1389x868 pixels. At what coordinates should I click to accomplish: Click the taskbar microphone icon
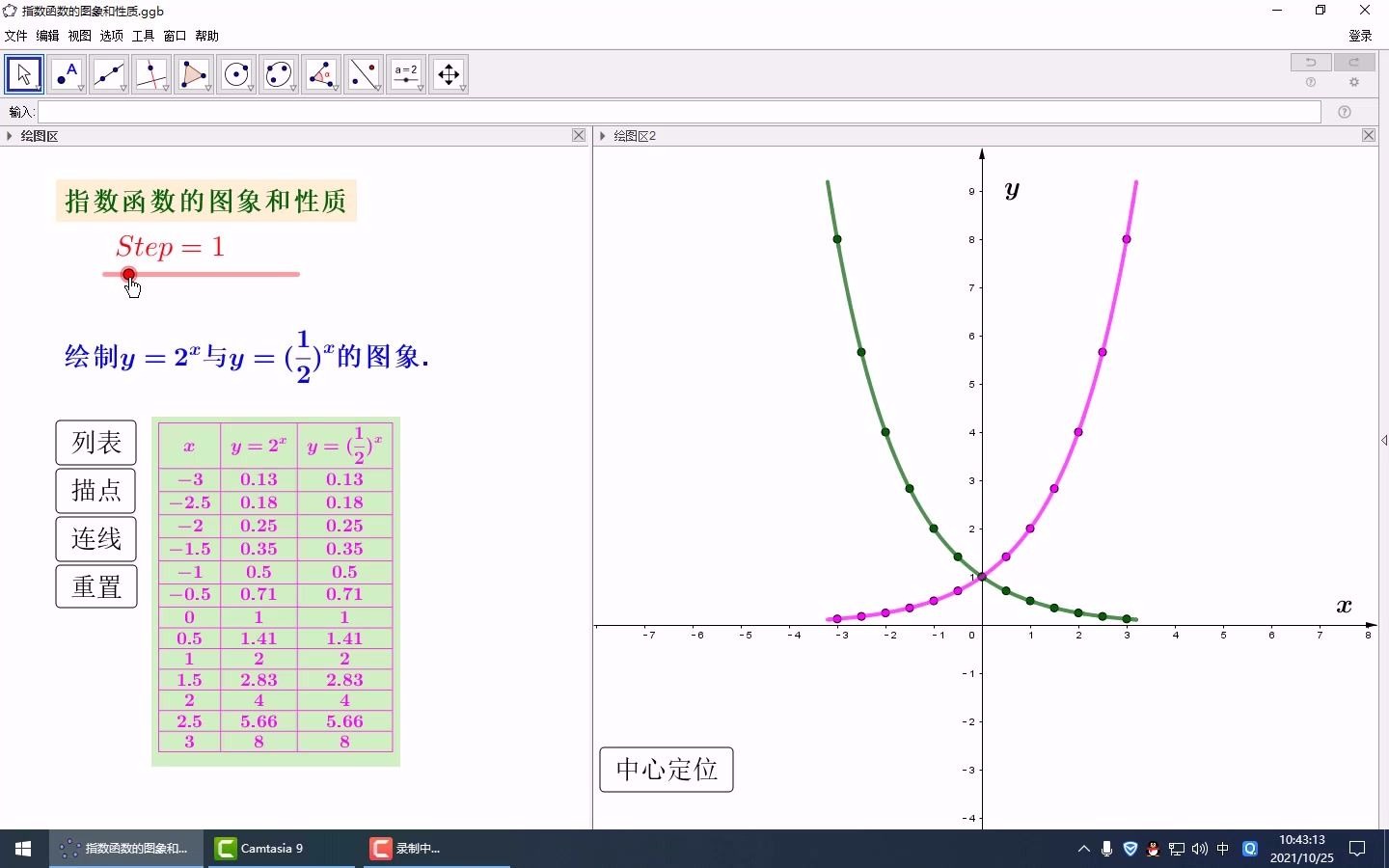(1106, 849)
